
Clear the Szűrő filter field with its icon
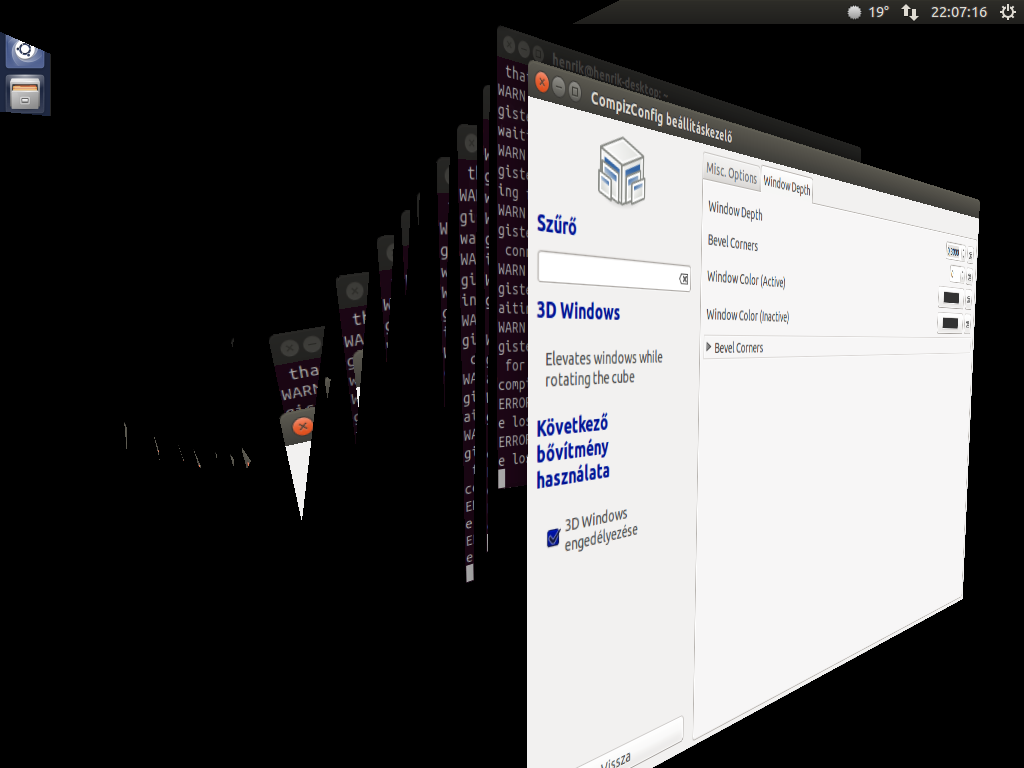pos(683,279)
